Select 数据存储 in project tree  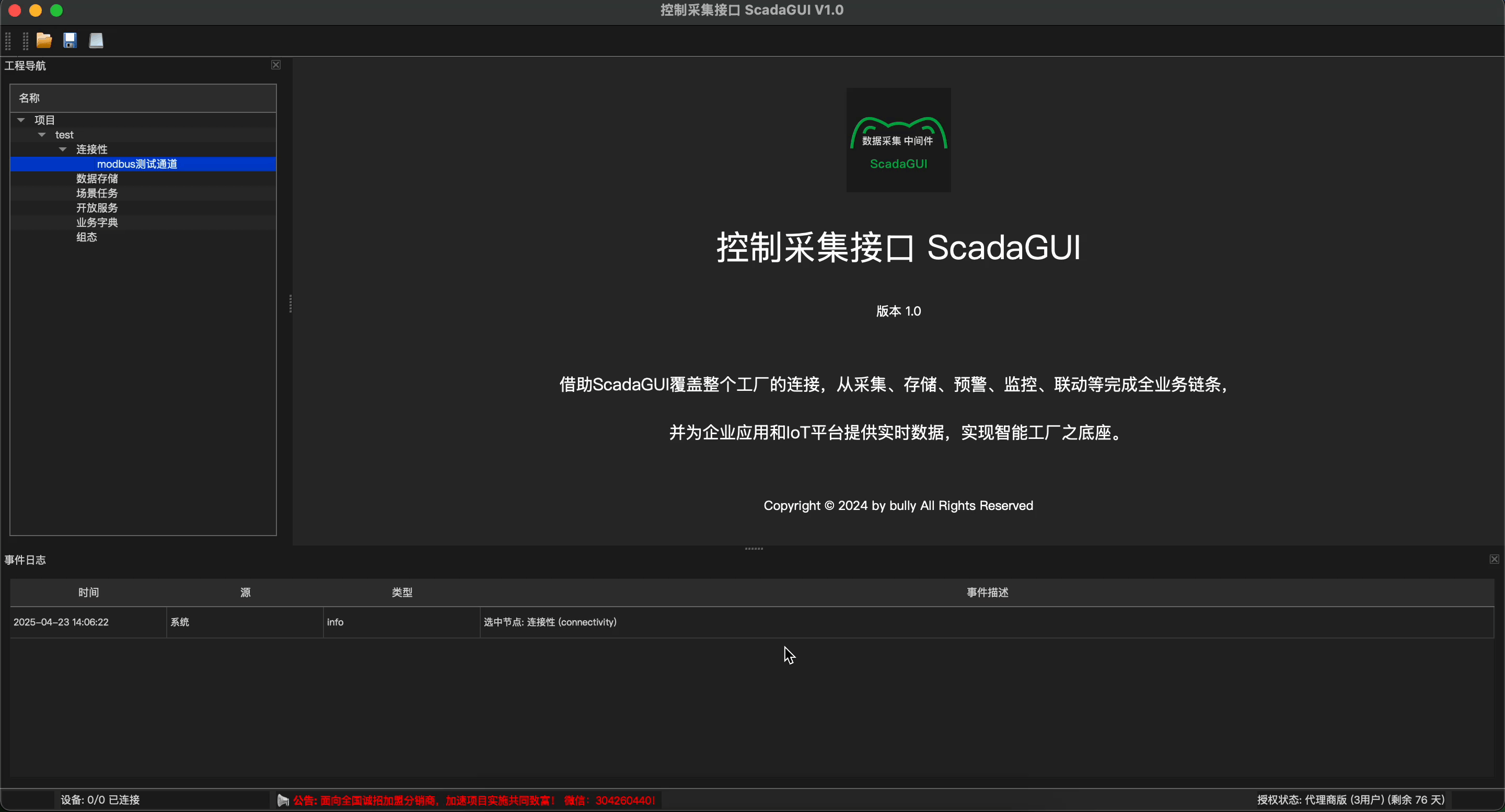click(x=97, y=179)
